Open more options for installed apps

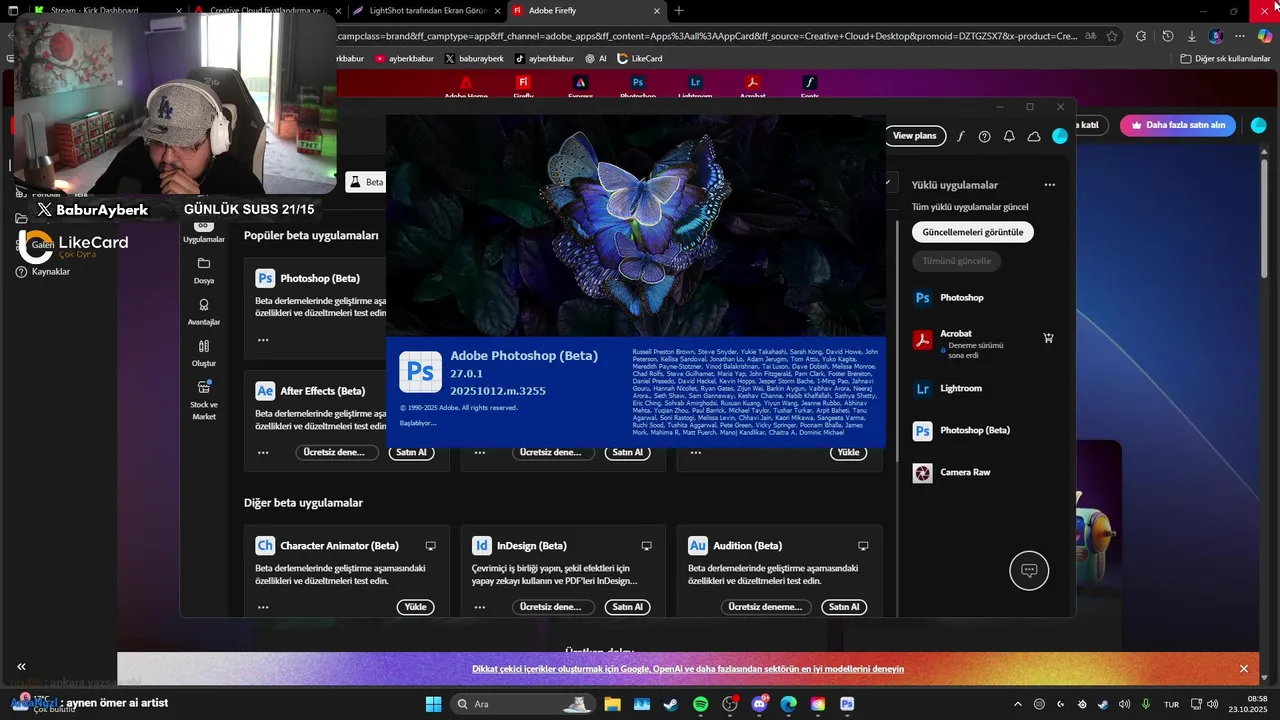tap(1050, 185)
